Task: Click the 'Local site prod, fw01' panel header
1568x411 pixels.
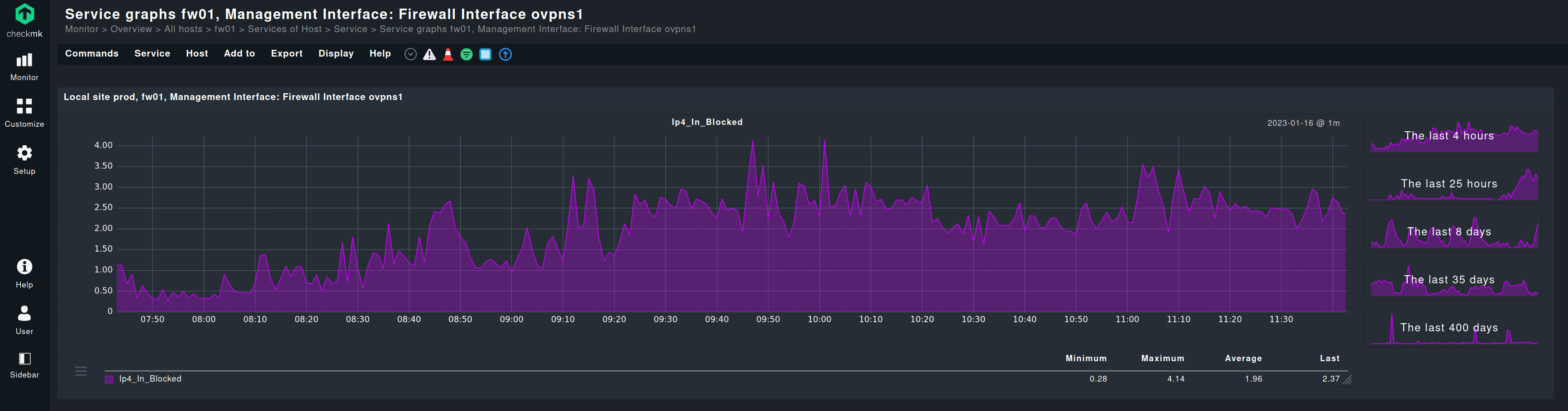Action: tap(233, 97)
